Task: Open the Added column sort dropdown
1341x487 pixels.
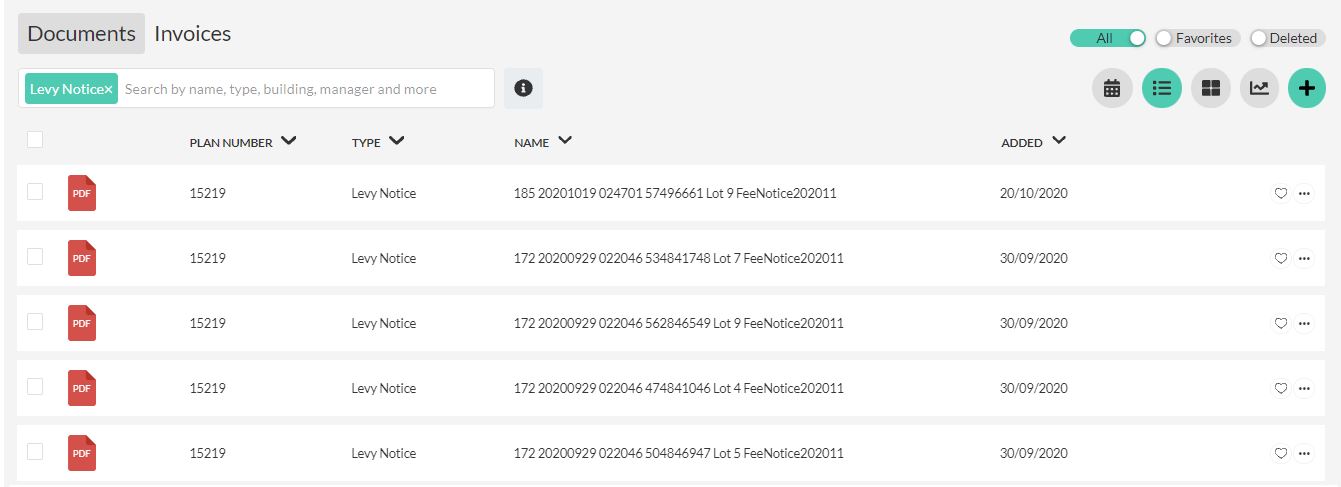Action: tap(1059, 141)
